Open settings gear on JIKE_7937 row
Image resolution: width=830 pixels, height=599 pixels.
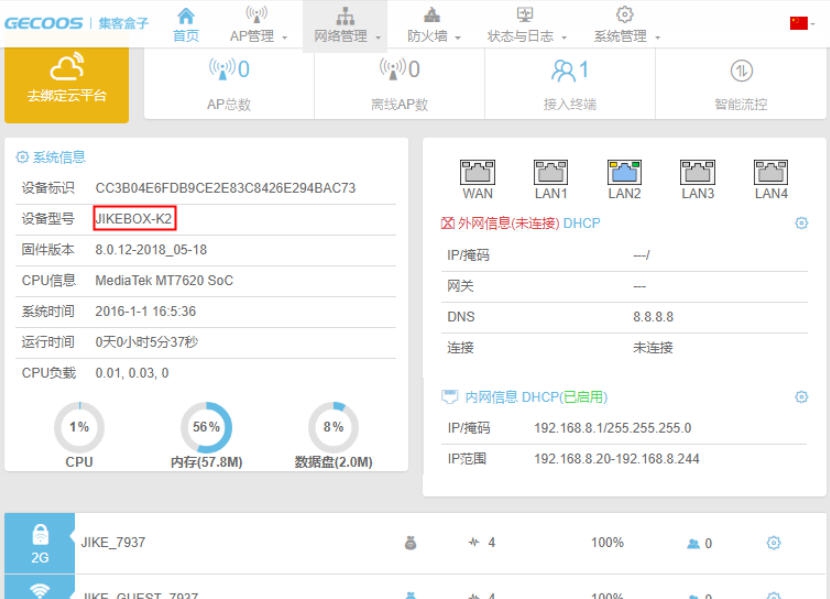pyautogui.click(x=772, y=542)
